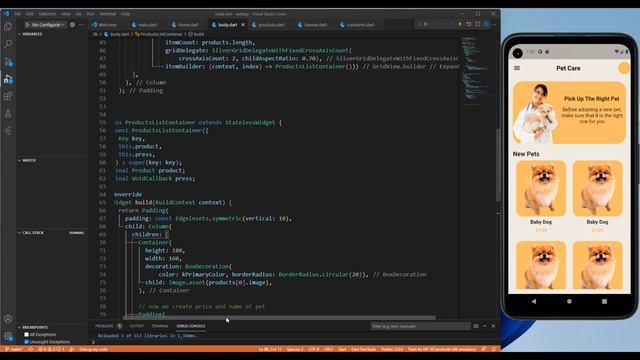This screenshot has height=360, width=640.
Task: Trigger Flutter hot reload lightning icon
Action: pyautogui.click(x=460, y=24)
